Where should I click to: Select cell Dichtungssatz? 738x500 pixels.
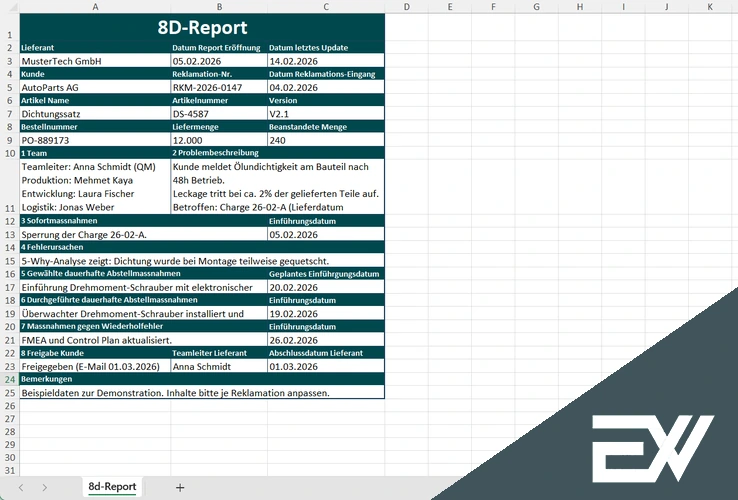pos(95,113)
